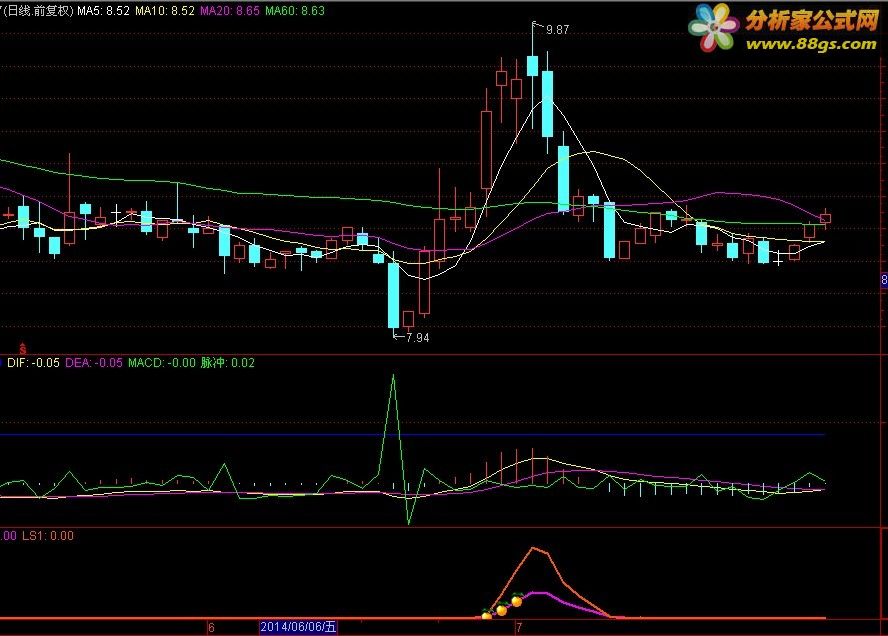This screenshot has height=636, width=888.
Task: Click the 脉冲: 0.02 value label
Action: tap(228, 362)
